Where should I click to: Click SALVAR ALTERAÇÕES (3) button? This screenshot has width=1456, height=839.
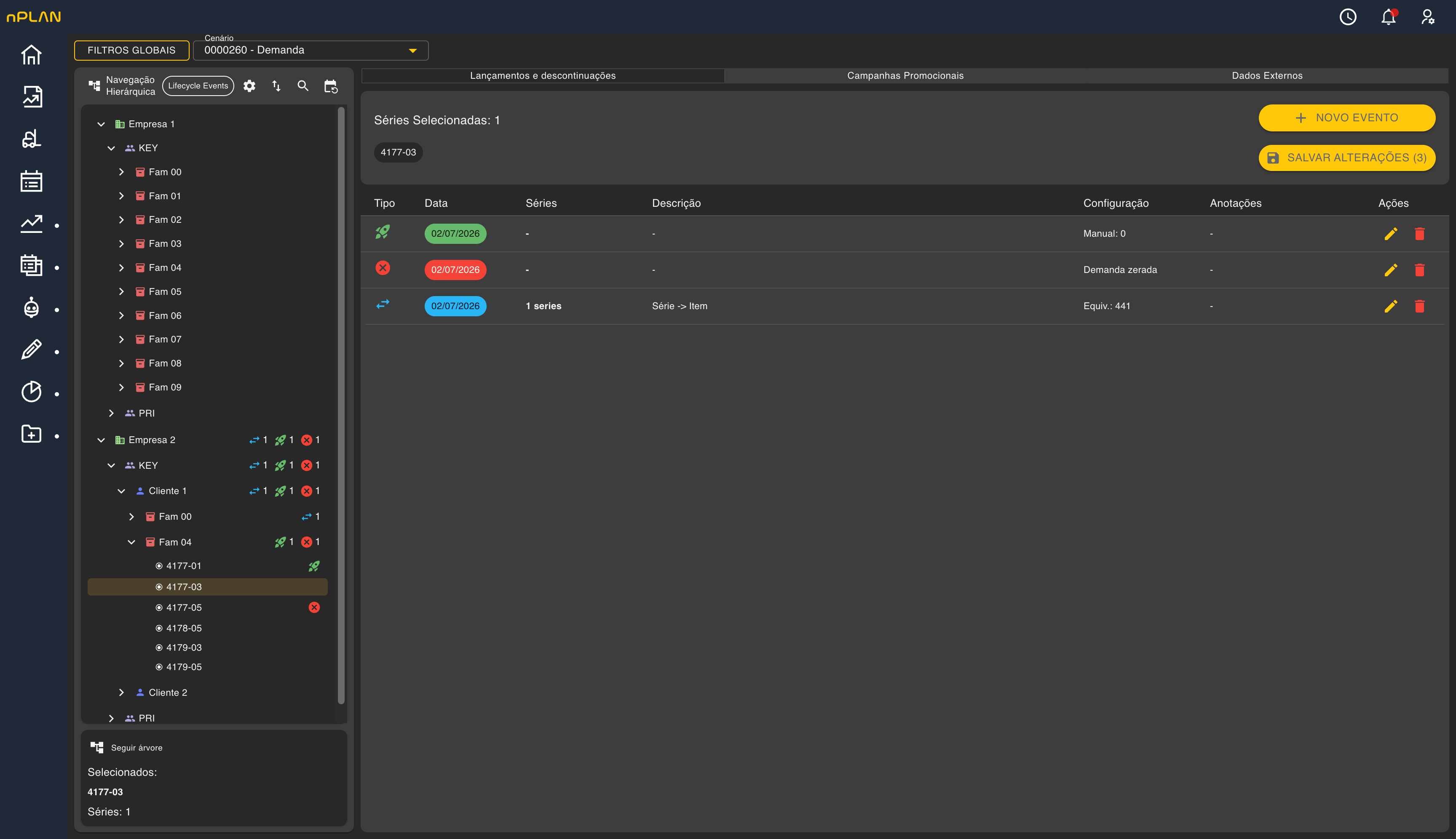(x=1346, y=158)
